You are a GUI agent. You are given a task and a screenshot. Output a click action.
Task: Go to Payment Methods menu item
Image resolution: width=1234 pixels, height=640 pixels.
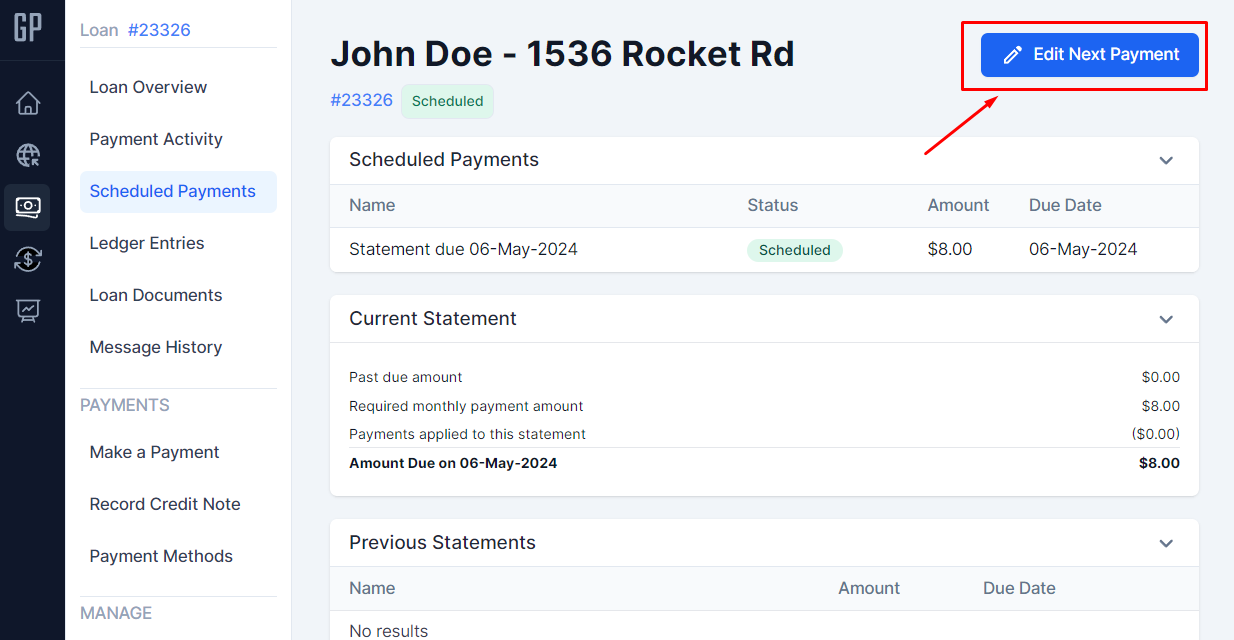click(161, 556)
